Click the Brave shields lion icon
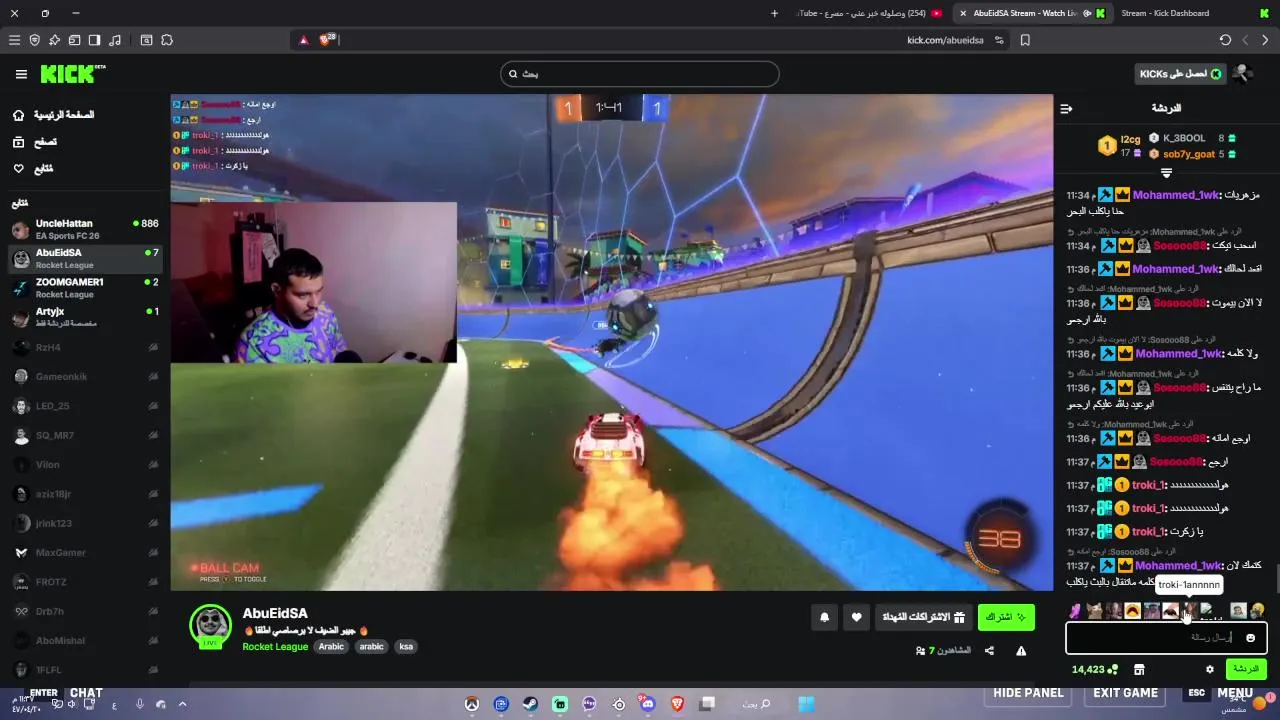The width and height of the screenshot is (1280, 720). pyautogui.click(x=326, y=40)
